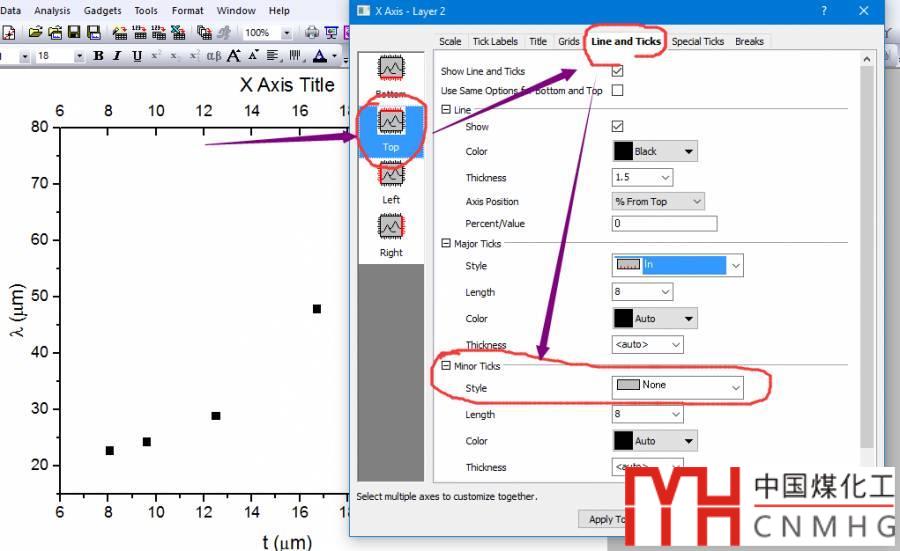
Task: Click the Slide Show presentation icon
Action: pos(331,33)
